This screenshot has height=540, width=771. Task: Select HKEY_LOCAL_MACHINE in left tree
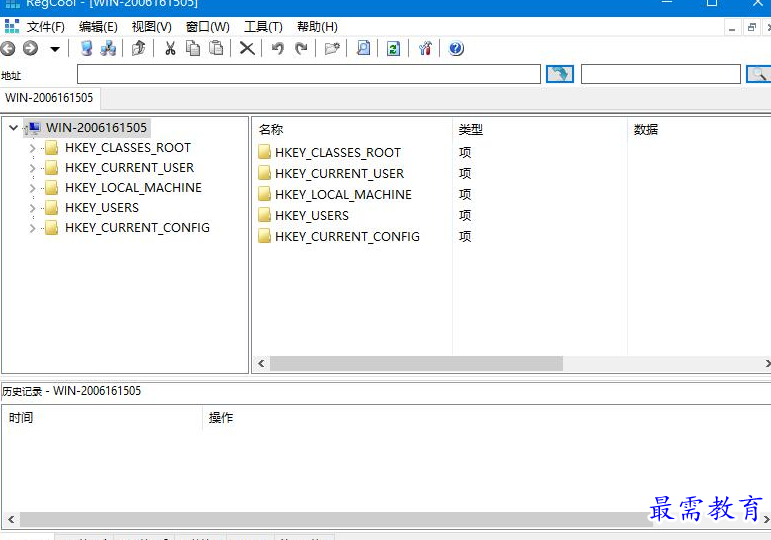[133, 188]
